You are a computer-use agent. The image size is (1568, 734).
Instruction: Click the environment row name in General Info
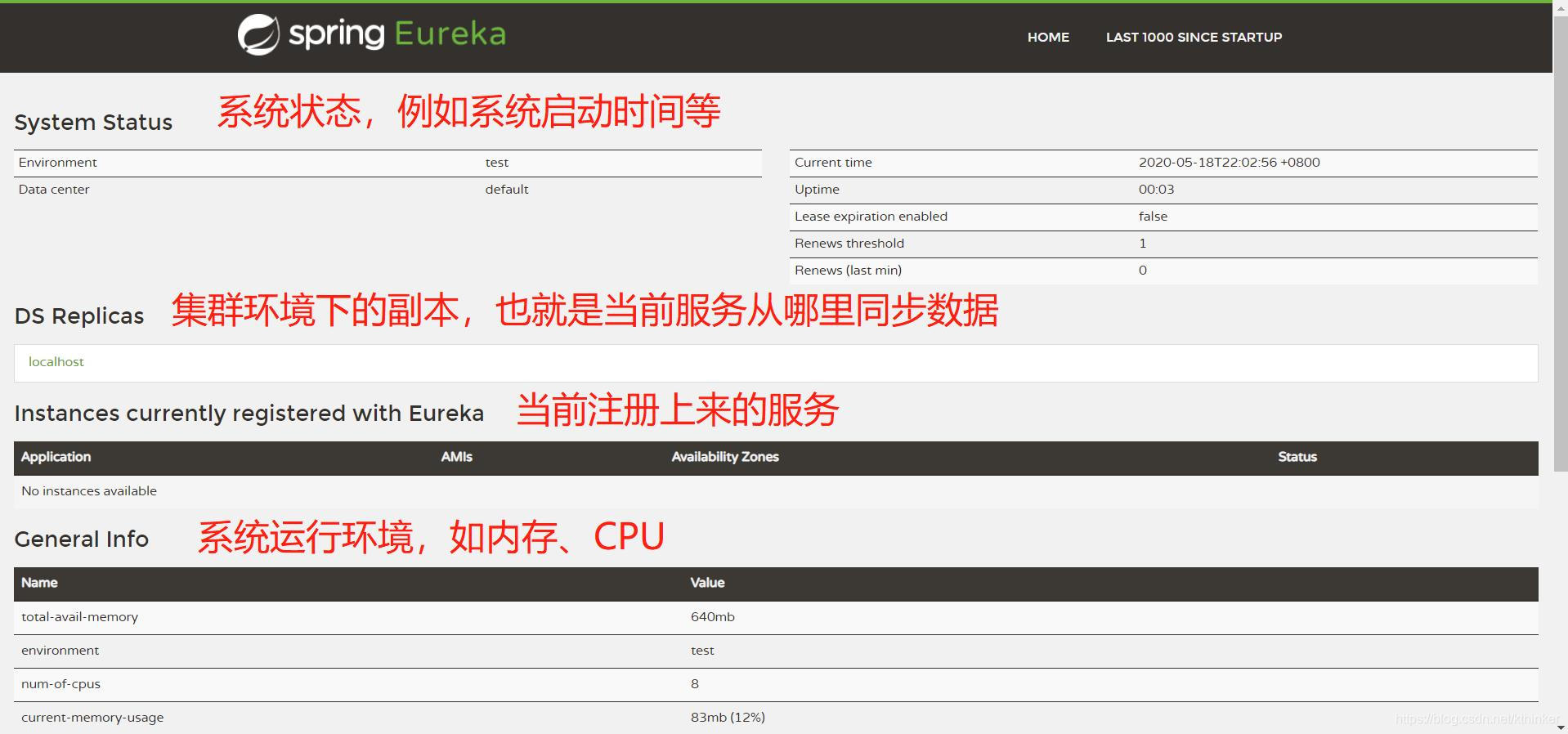pos(60,651)
